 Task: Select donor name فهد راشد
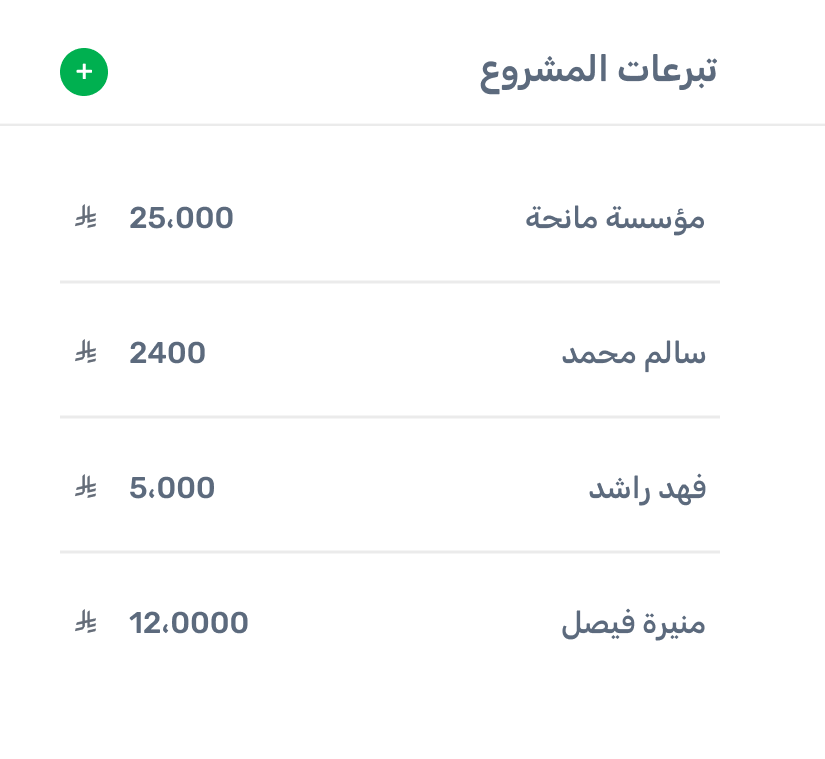(x=646, y=489)
